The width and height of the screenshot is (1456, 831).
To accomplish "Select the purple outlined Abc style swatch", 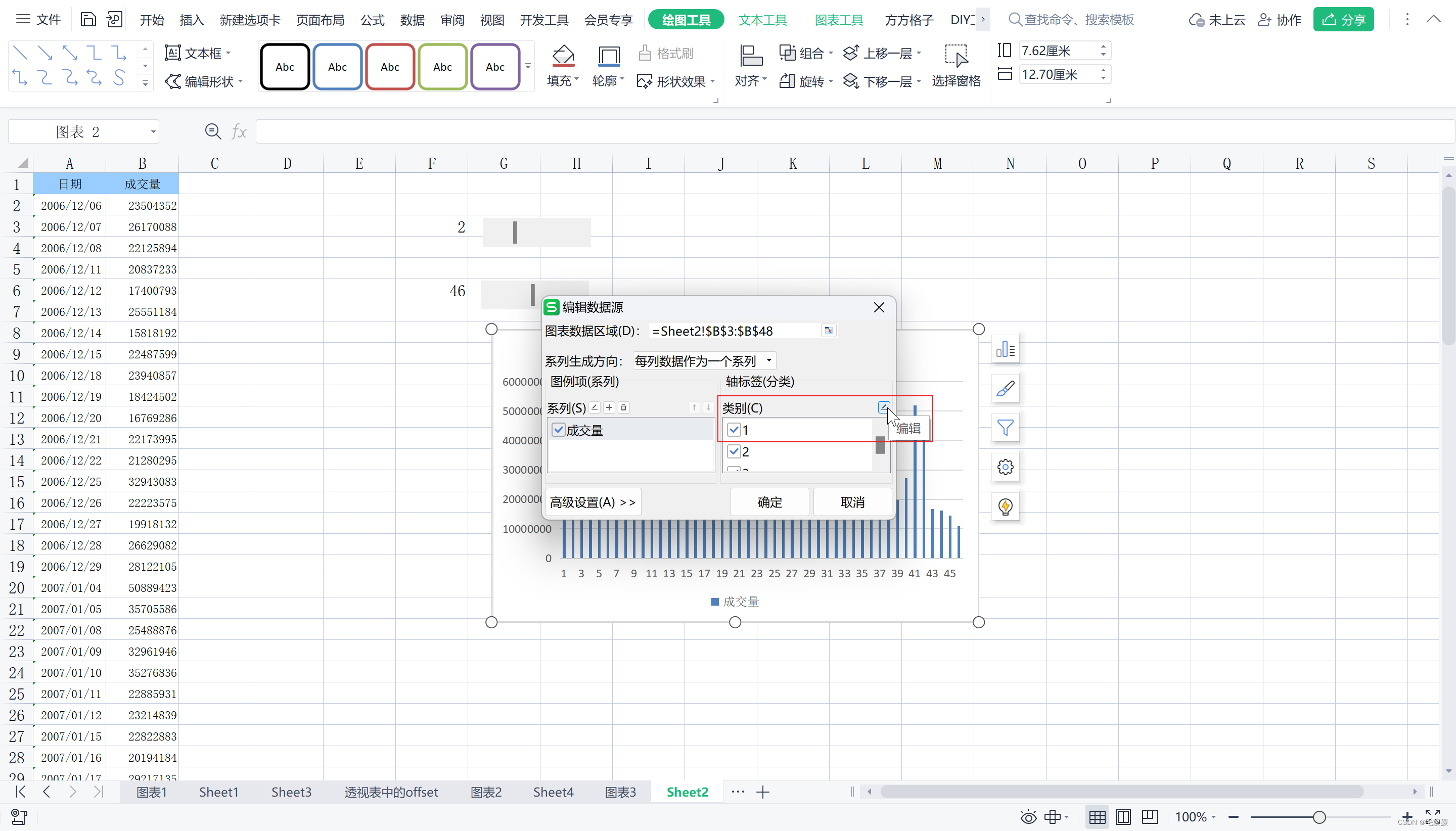I will click(x=495, y=67).
